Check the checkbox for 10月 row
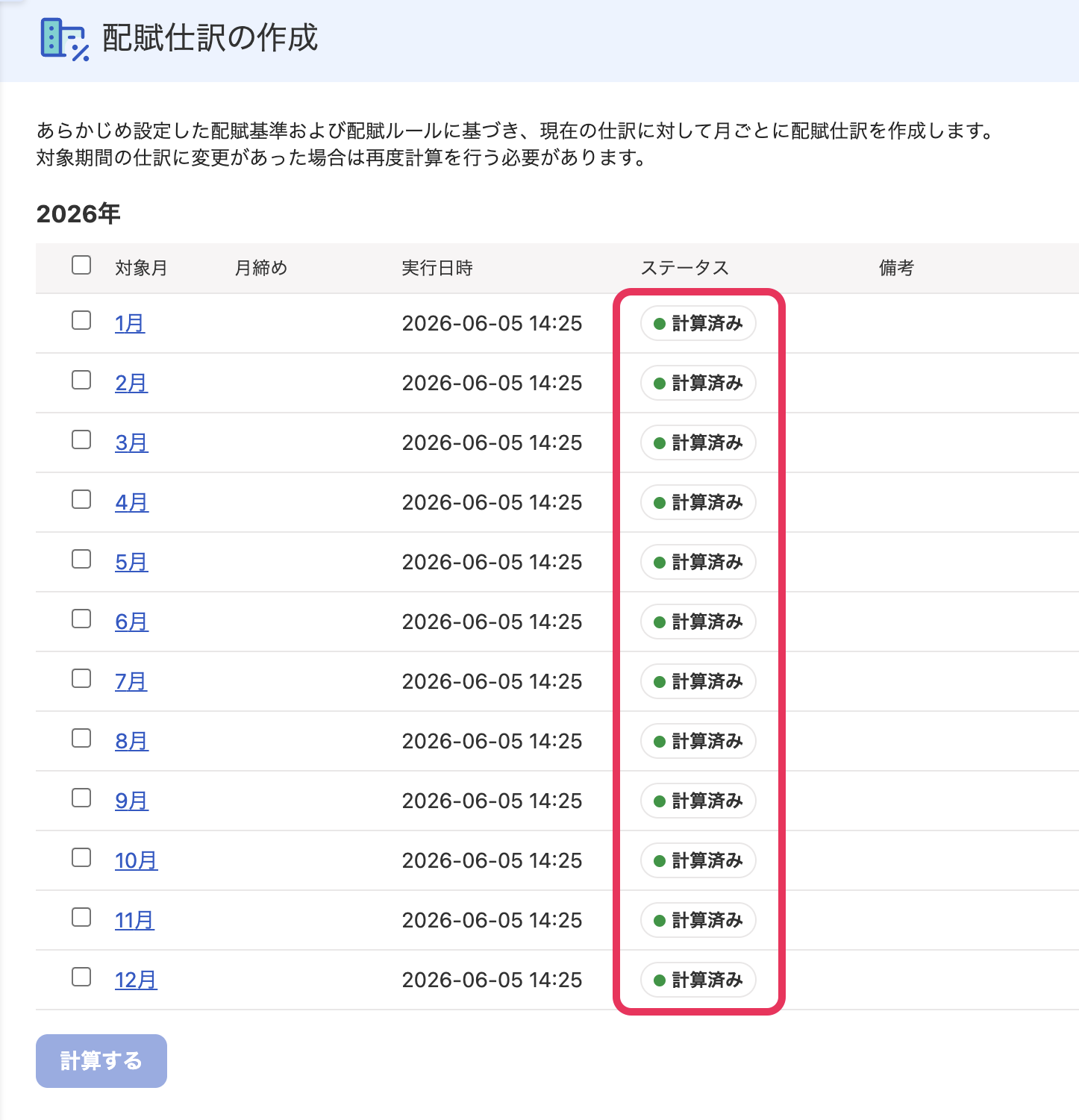 click(x=81, y=857)
